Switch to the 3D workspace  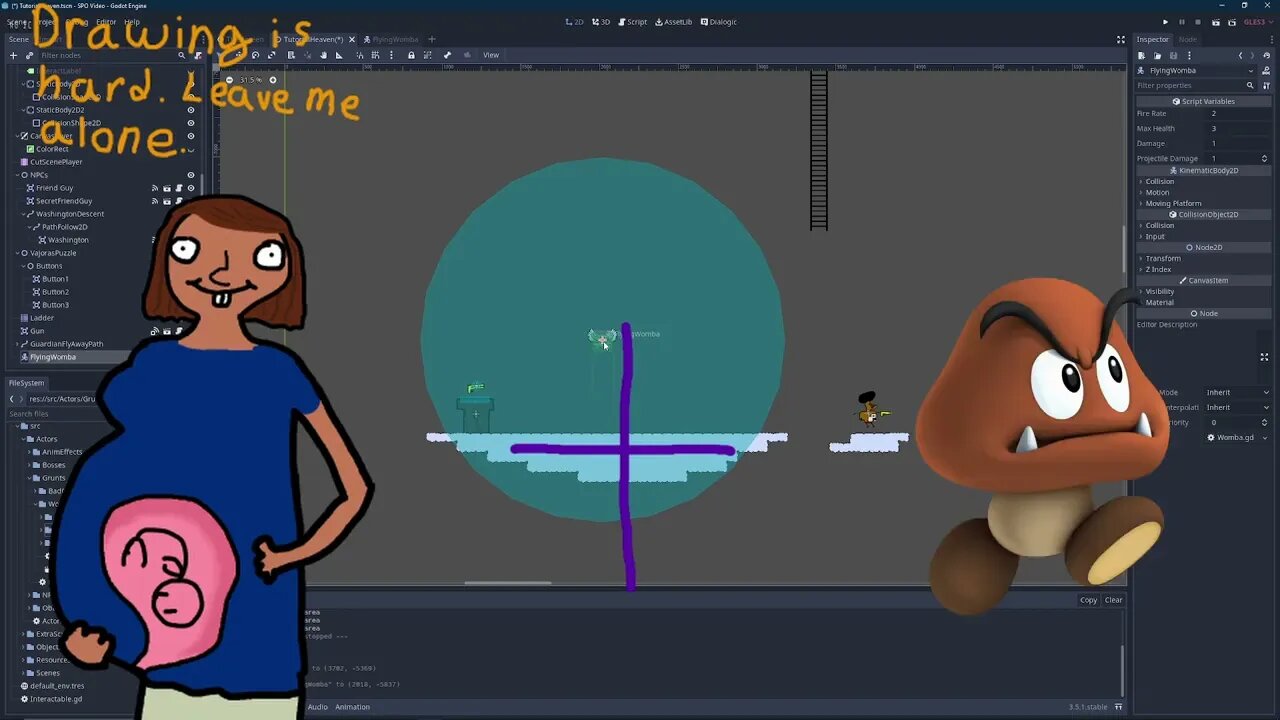tap(600, 21)
